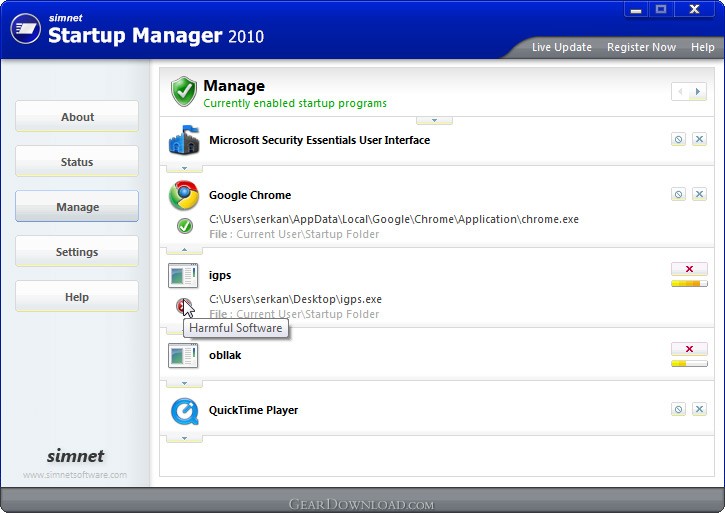Click the obllak program icon
This screenshot has width=725, height=513.
pos(183,355)
